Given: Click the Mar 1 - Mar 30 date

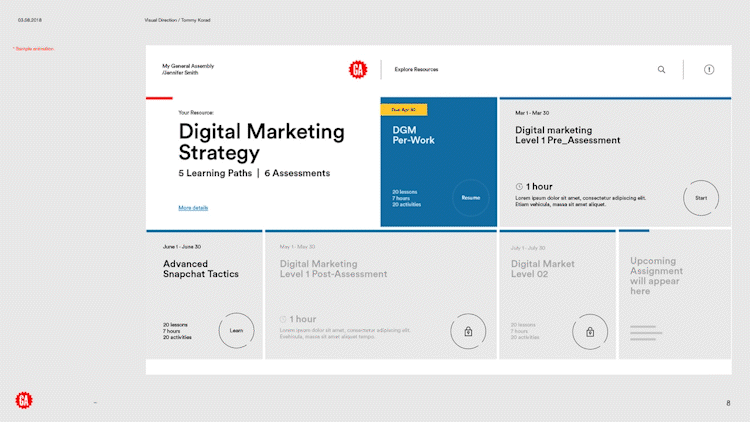Looking at the screenshot, I should (532, 113).
